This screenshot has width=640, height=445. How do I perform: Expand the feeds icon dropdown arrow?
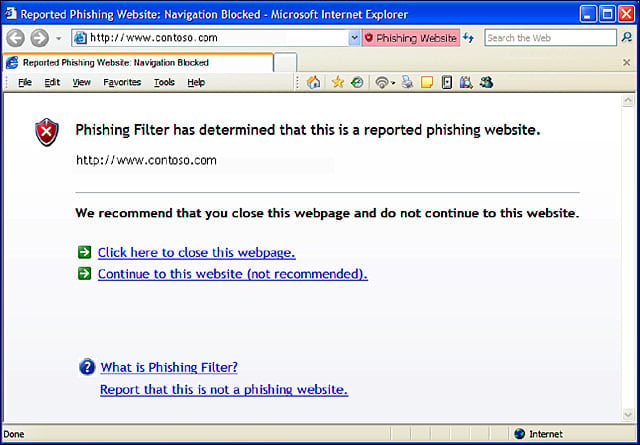pos(393,83)
